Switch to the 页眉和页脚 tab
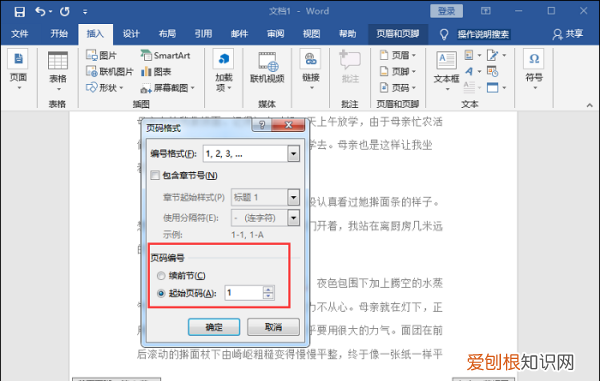The width and height of the screenshot is (600, 381). (398, 34)
